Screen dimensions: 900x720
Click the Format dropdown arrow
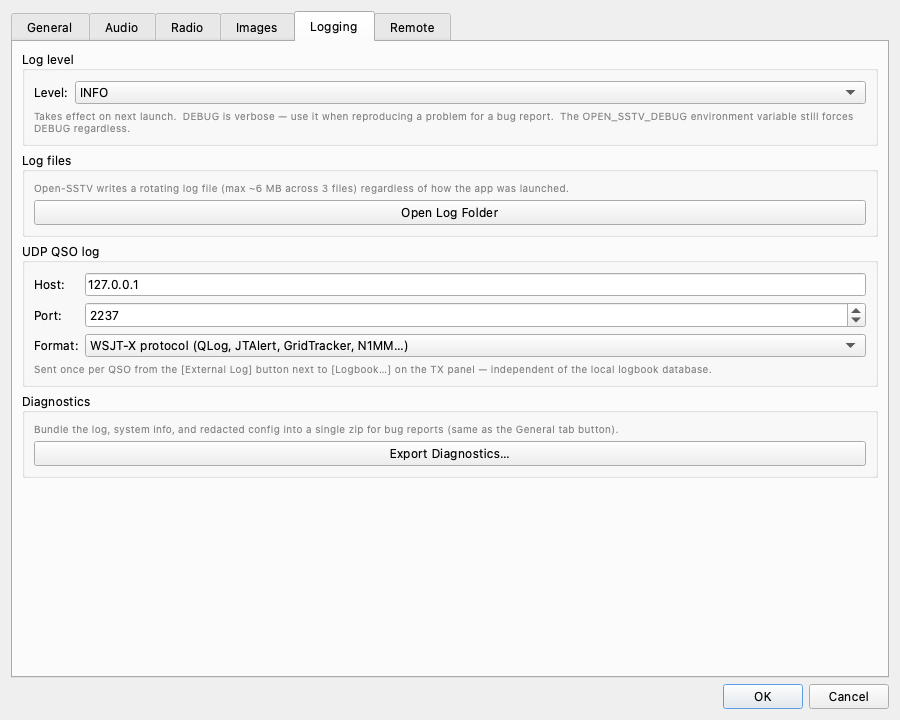click(x=851, y=346)
